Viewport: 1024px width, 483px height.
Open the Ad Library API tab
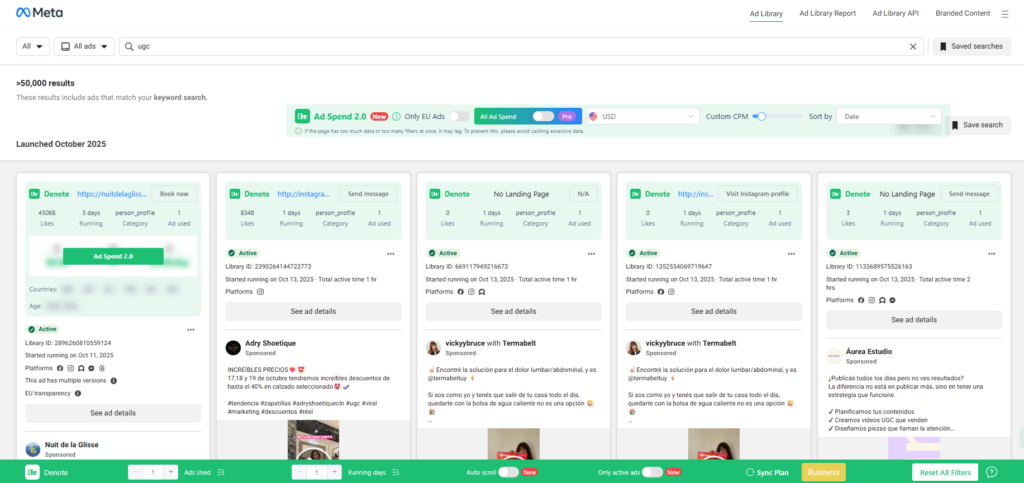point(895,14)
